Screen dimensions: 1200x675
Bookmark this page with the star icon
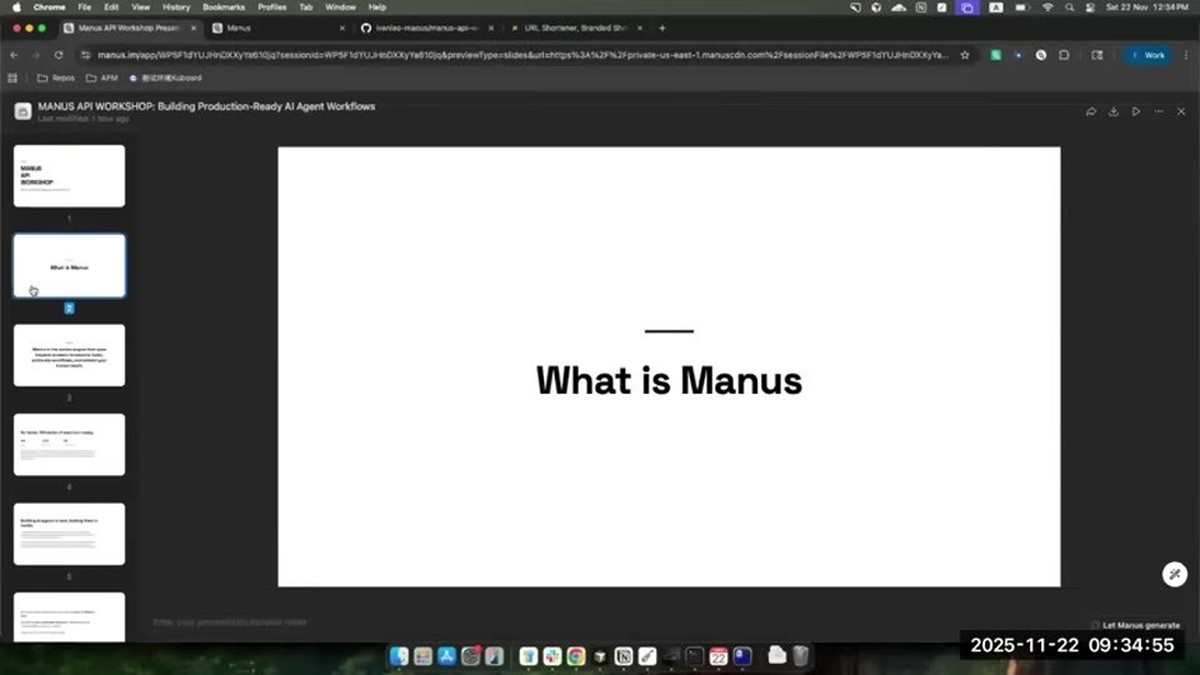[x=965, y=55]
